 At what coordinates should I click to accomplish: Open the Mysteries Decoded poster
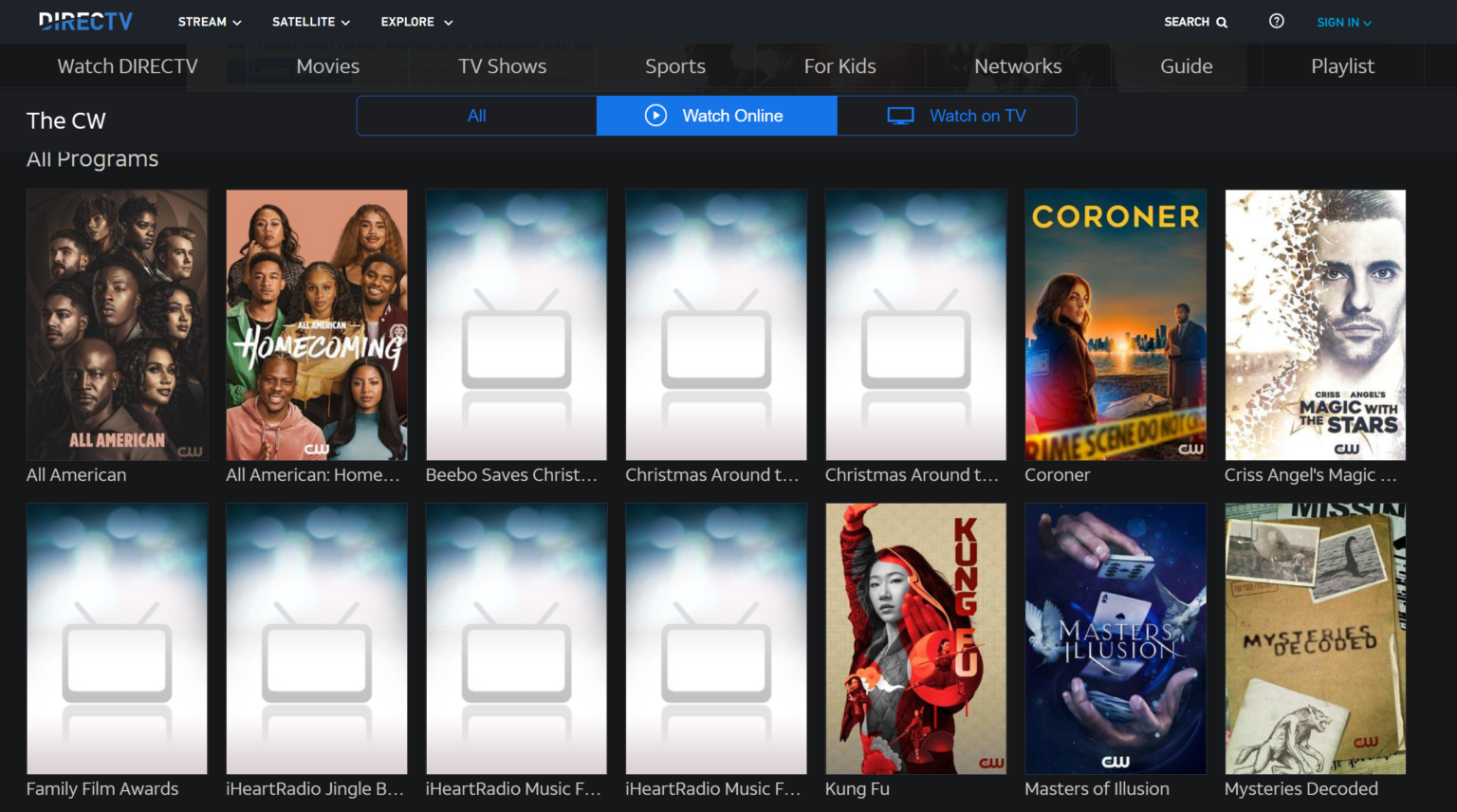point(1315,638)
